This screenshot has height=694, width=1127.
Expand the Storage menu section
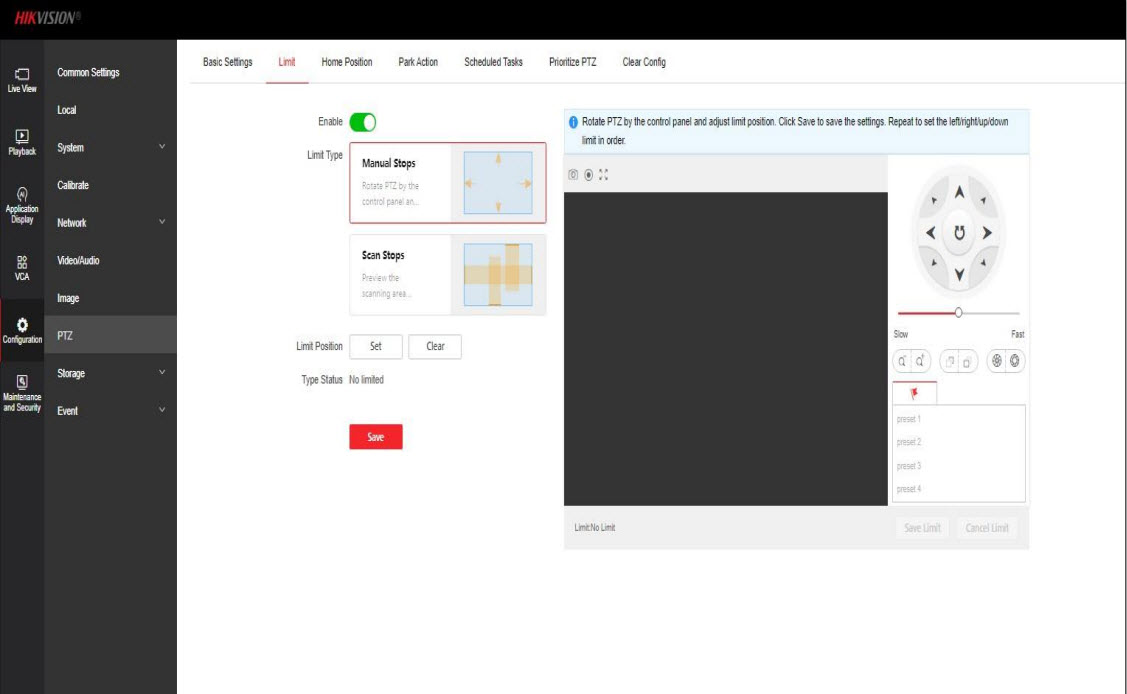[110, 374]
